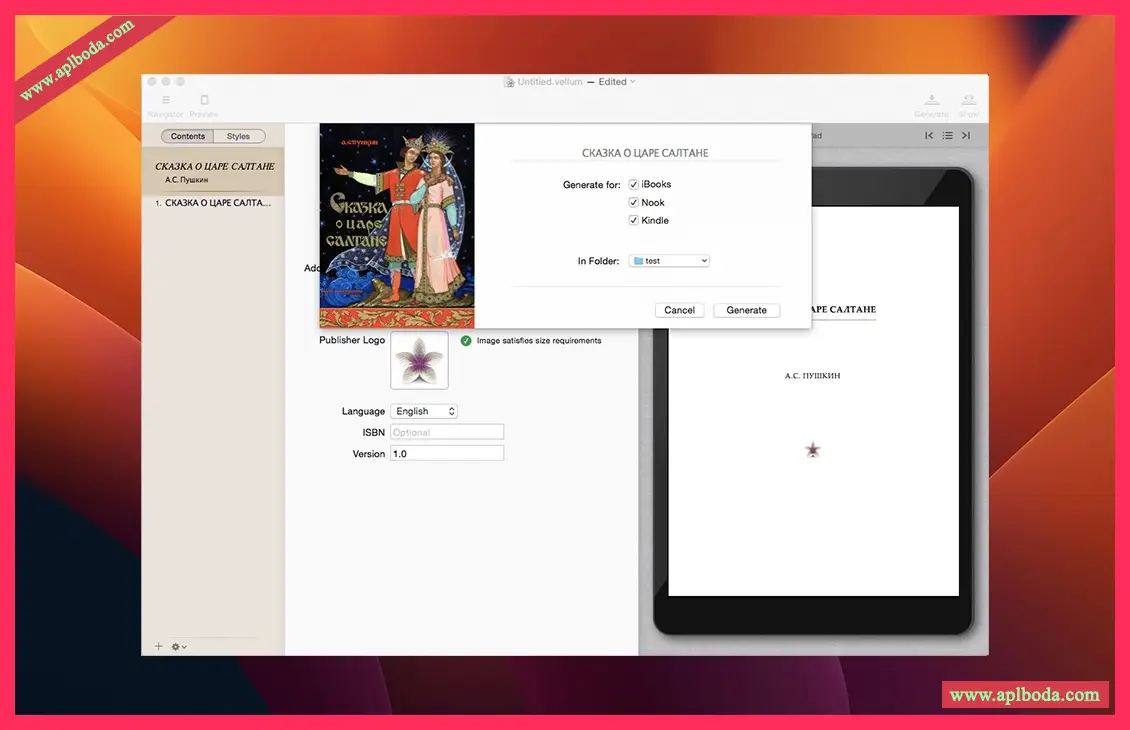Click the Navigator toolbar icon

pos(165,100)
